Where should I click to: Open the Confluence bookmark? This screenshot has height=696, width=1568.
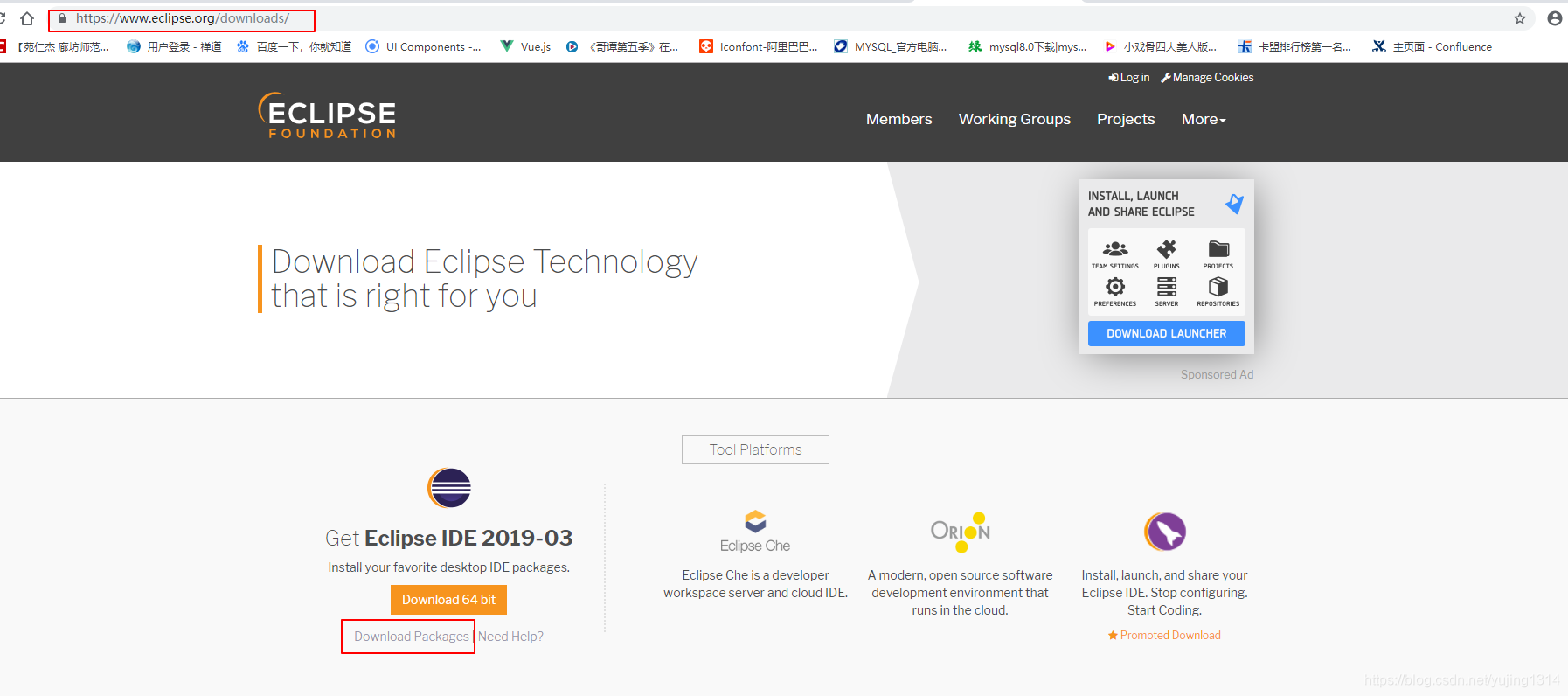(x=1432, y=47)
